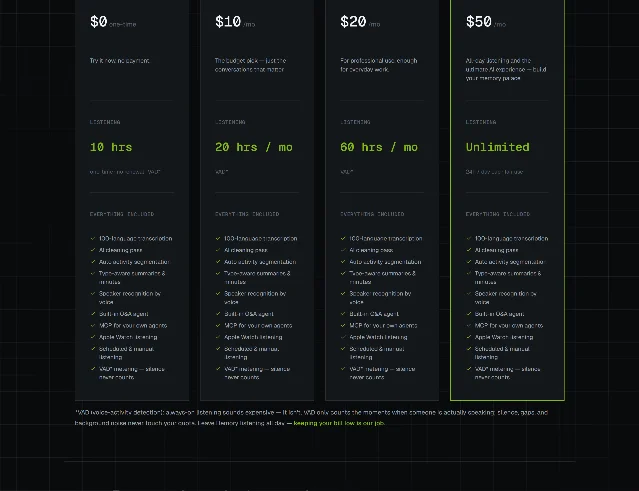This screenshot has height=491, width=639.
Task: Click 'Scheduled & manual listening' in $0 plan
Action: click(126, 353)
